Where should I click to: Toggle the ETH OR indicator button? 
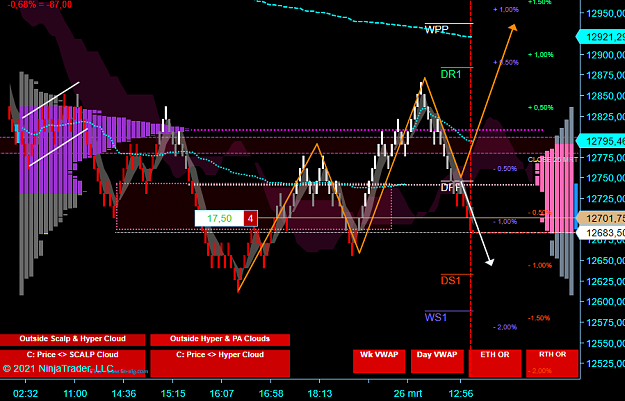(495, 363)
